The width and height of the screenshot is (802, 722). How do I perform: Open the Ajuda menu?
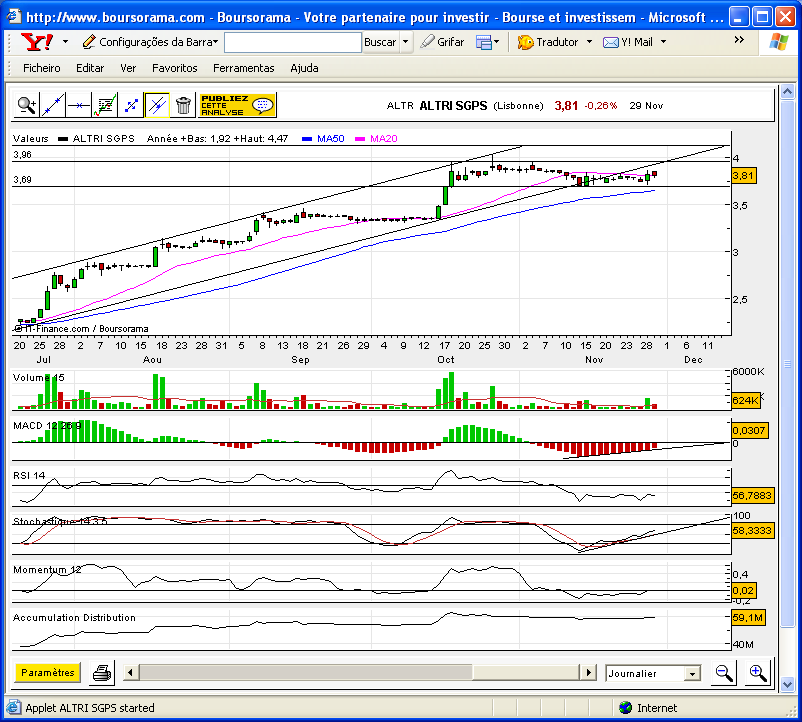click(x=304, y=68)
